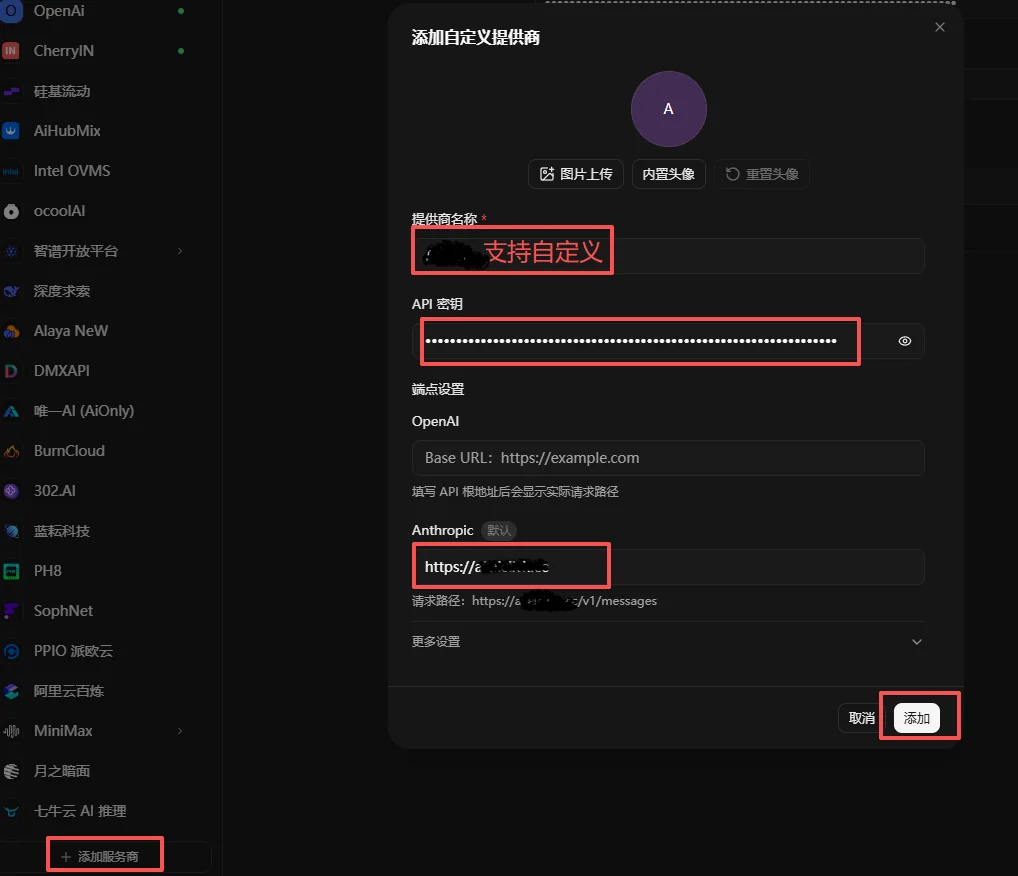1018x876 pixels.
Task: Click 添加 to add the provider
Action: tap(916, 718)
